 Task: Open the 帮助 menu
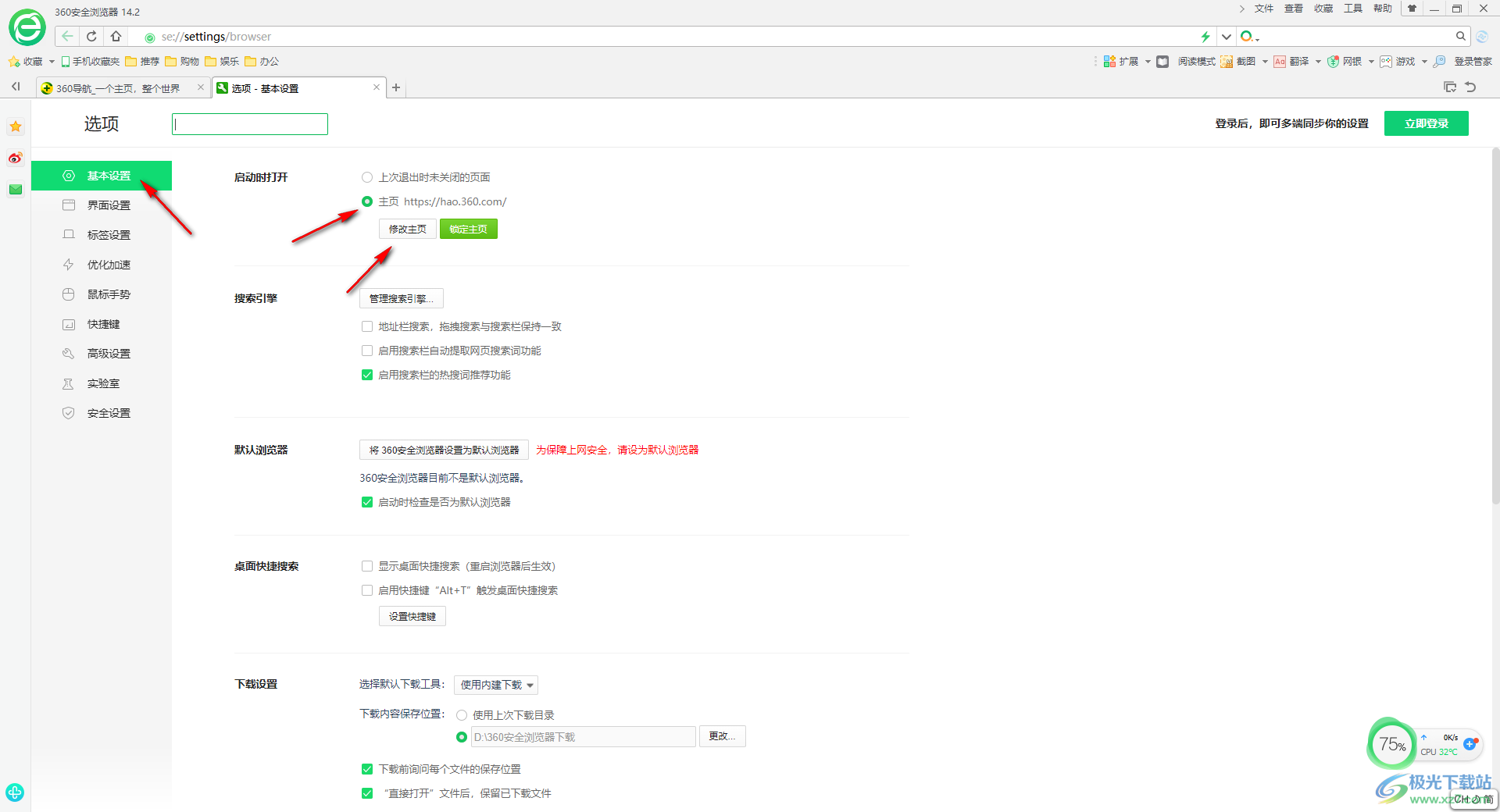[1383, 9]
